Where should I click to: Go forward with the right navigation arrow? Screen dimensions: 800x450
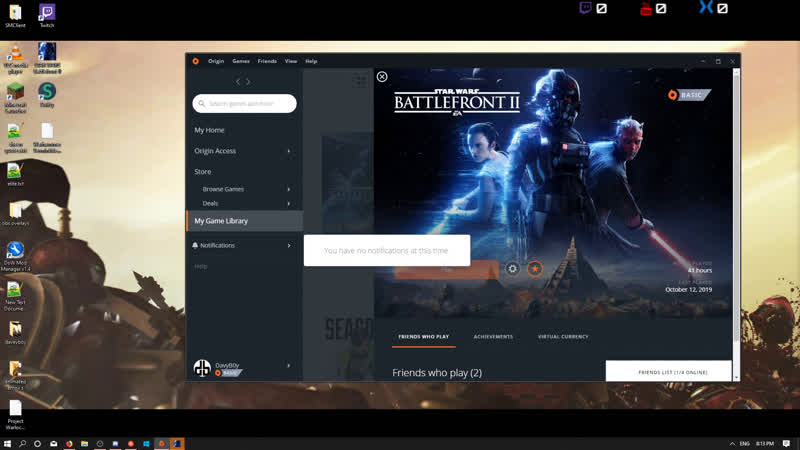coord(248,82)
